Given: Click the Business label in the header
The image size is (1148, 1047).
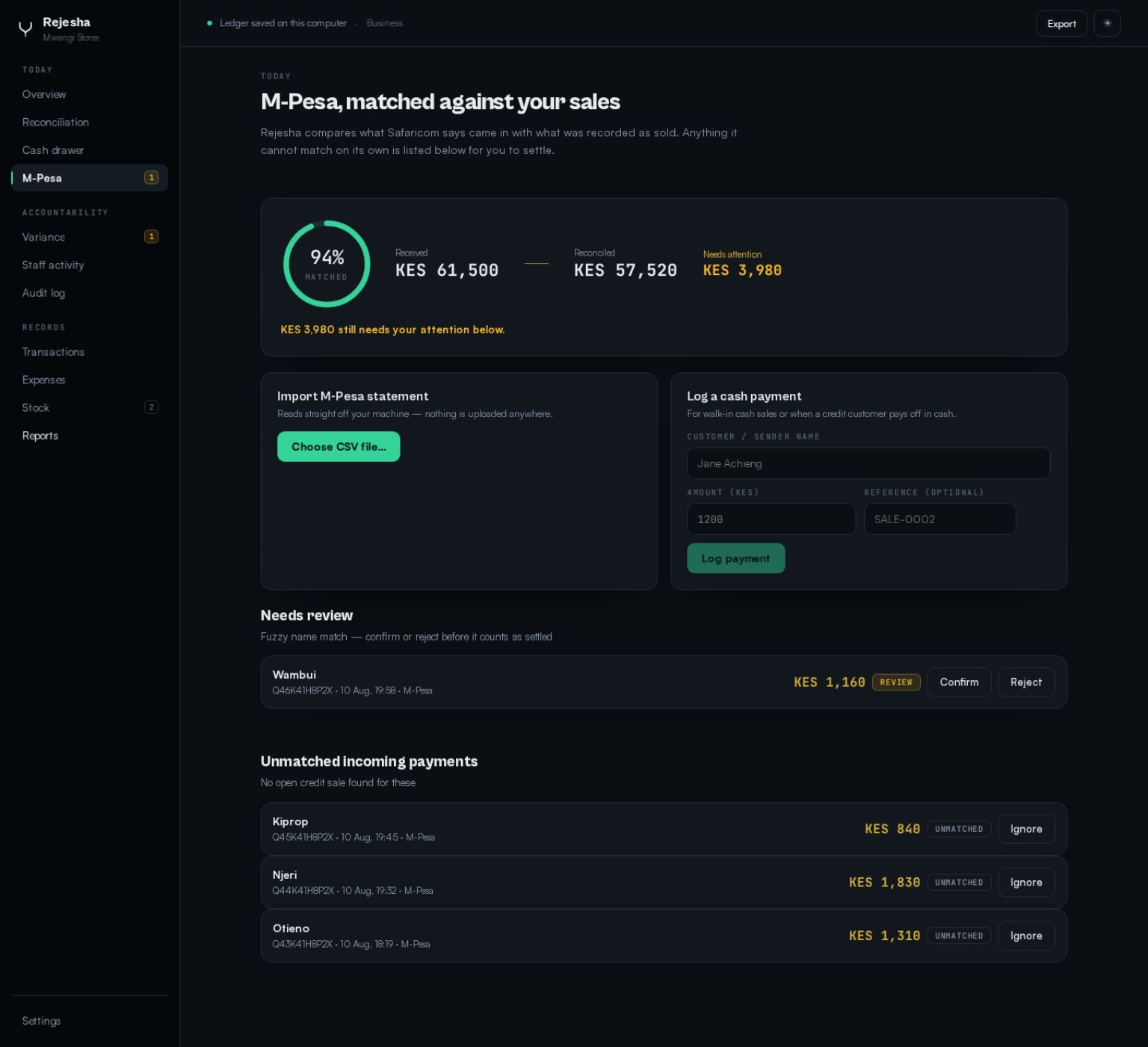Looking at the screenshot, I should pos(384,23).
